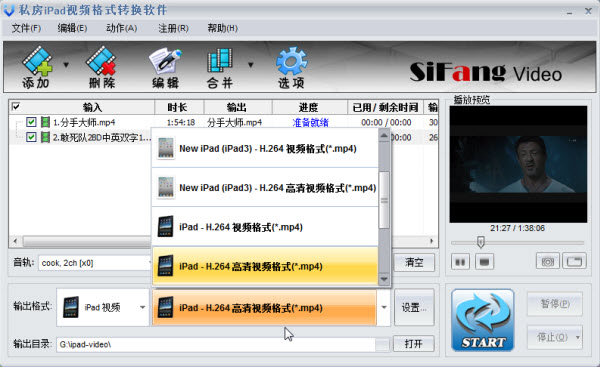
Task: Click the 添加 add video icon
Action: click(x=36, y=67)
